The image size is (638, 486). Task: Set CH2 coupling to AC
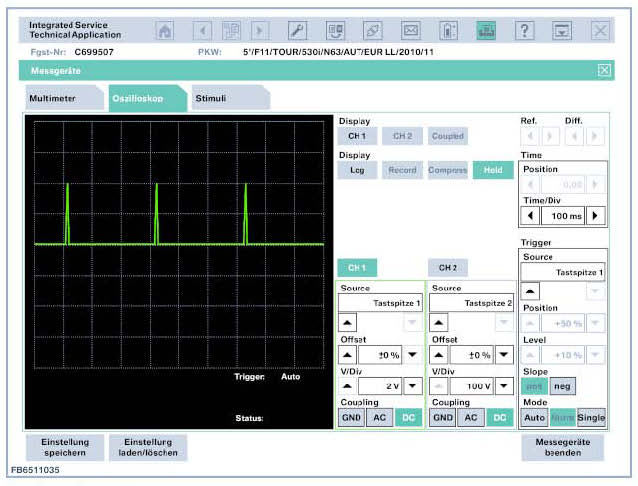pos(471,418)
